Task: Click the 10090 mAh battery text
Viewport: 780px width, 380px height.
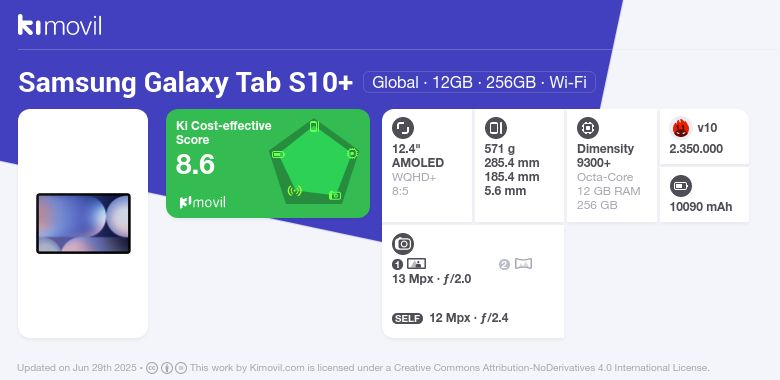Action: [700, 207]
